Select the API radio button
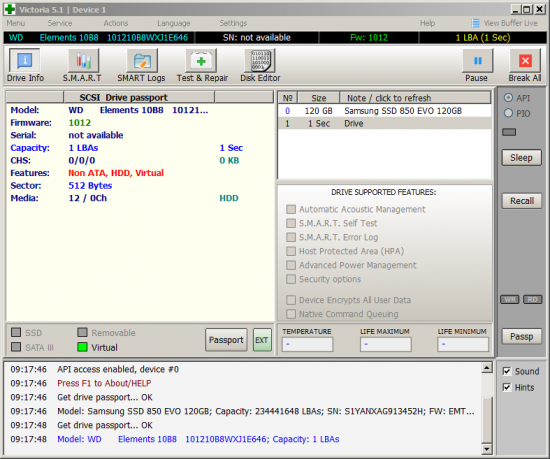Viewport: 550px width, 459px height. coord(508,98)
